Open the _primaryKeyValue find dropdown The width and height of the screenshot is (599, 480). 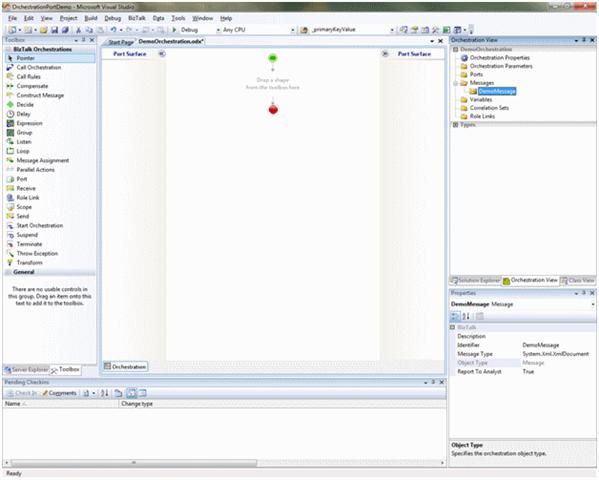[392, 30]
